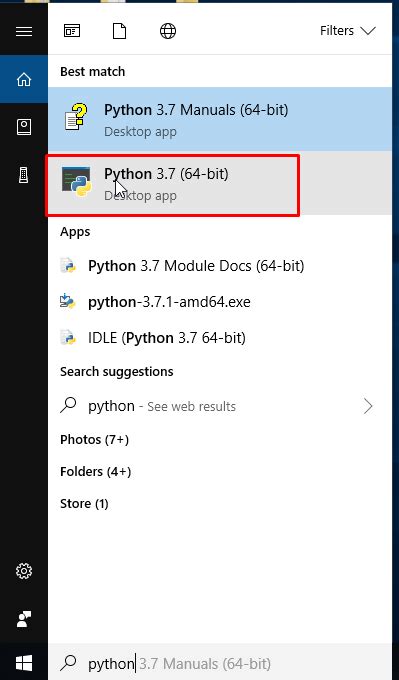Viewport: 399px width, 680px height.
Task: Show Store (1) results
Action: [x=84, y=503]
